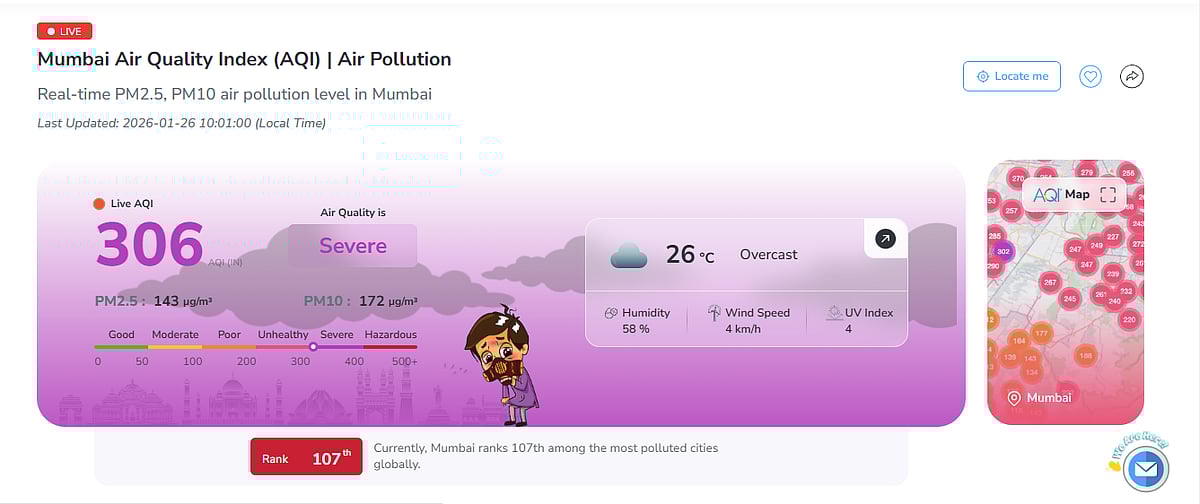Viewport: 1200px width, 504px height.
Task: Click the share arrow icon
Action: click(1131, 76)
